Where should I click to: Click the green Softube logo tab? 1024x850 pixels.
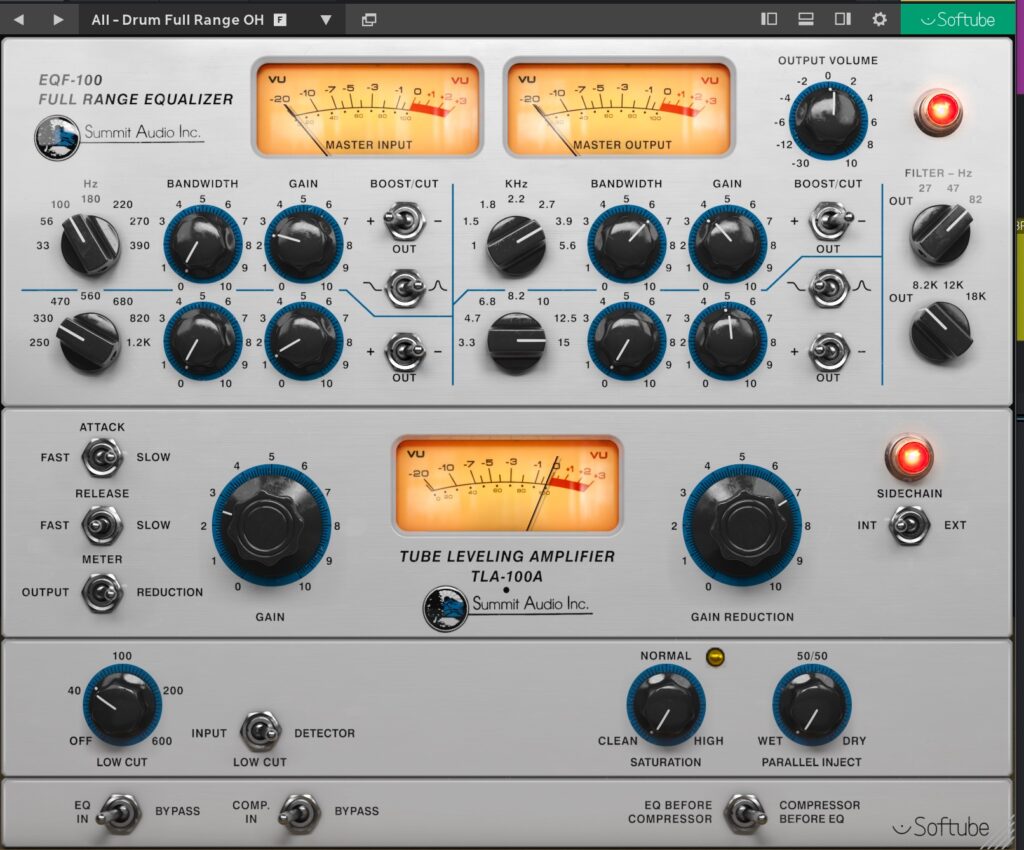pyautogui.click(x=961, y=19)
